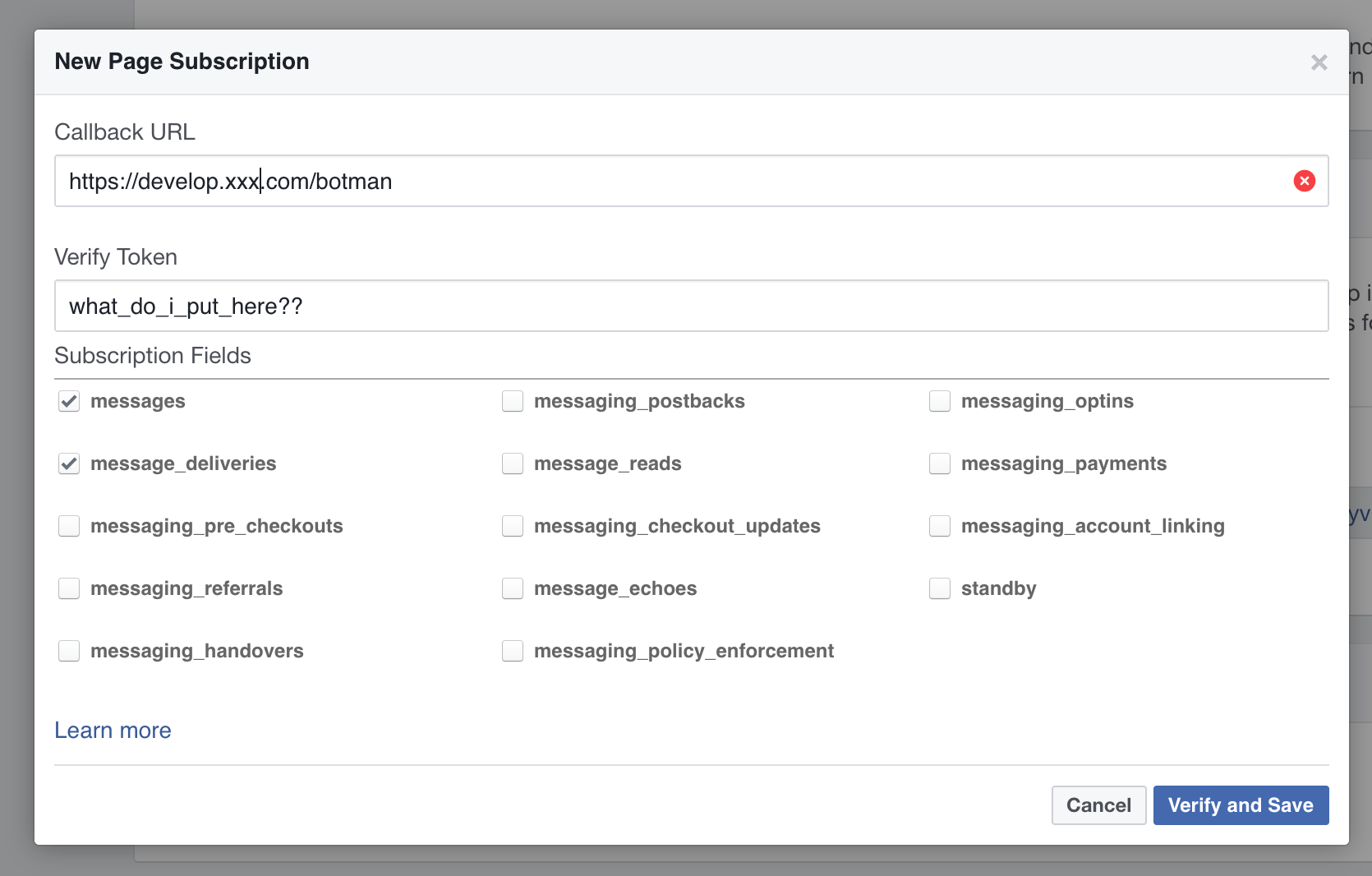1372x876 pixels.
Task: Clear the Callback URL using the red X icon
Action: point(1305,181)
